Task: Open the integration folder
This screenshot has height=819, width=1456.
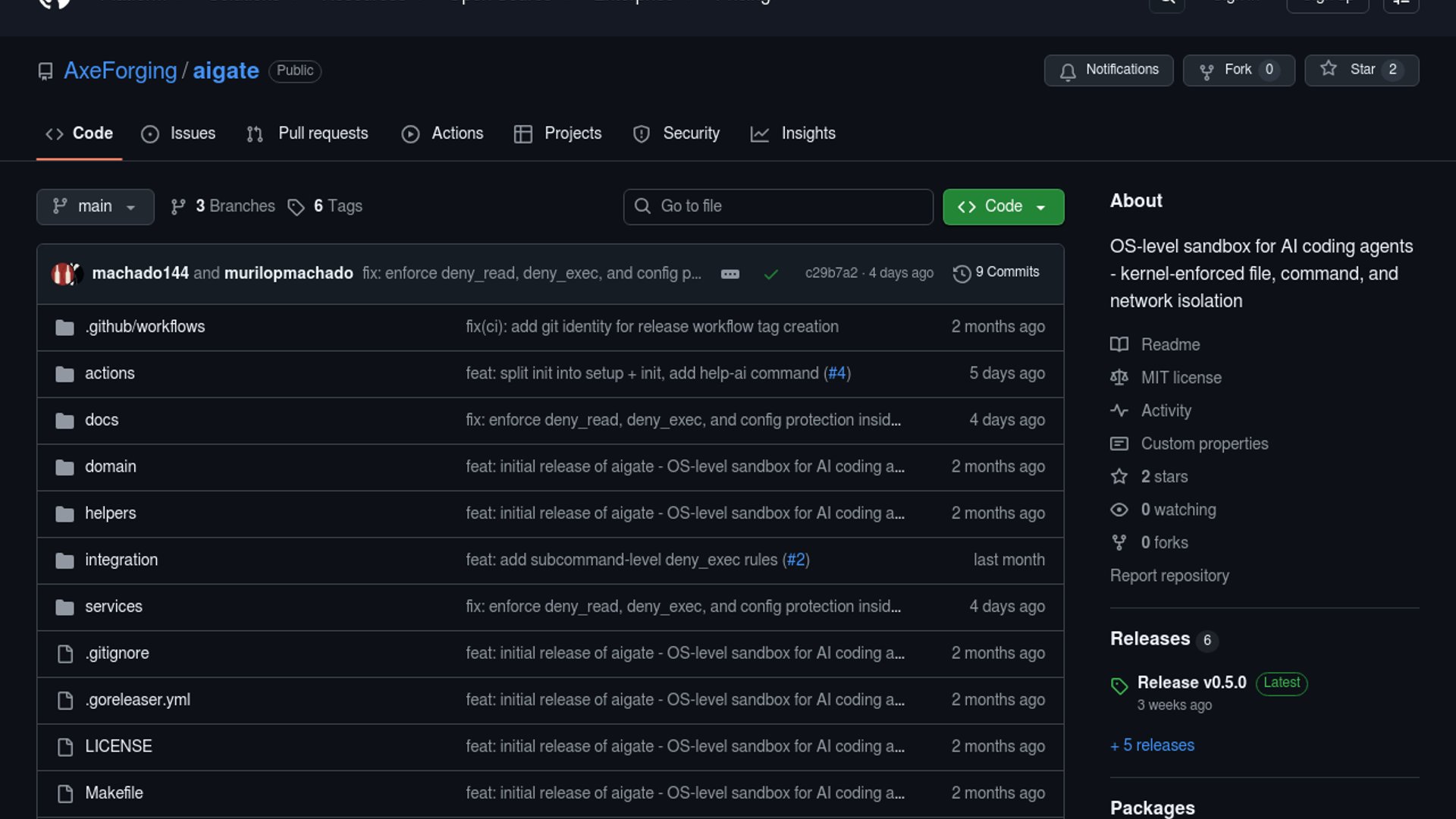Action: 121,560
